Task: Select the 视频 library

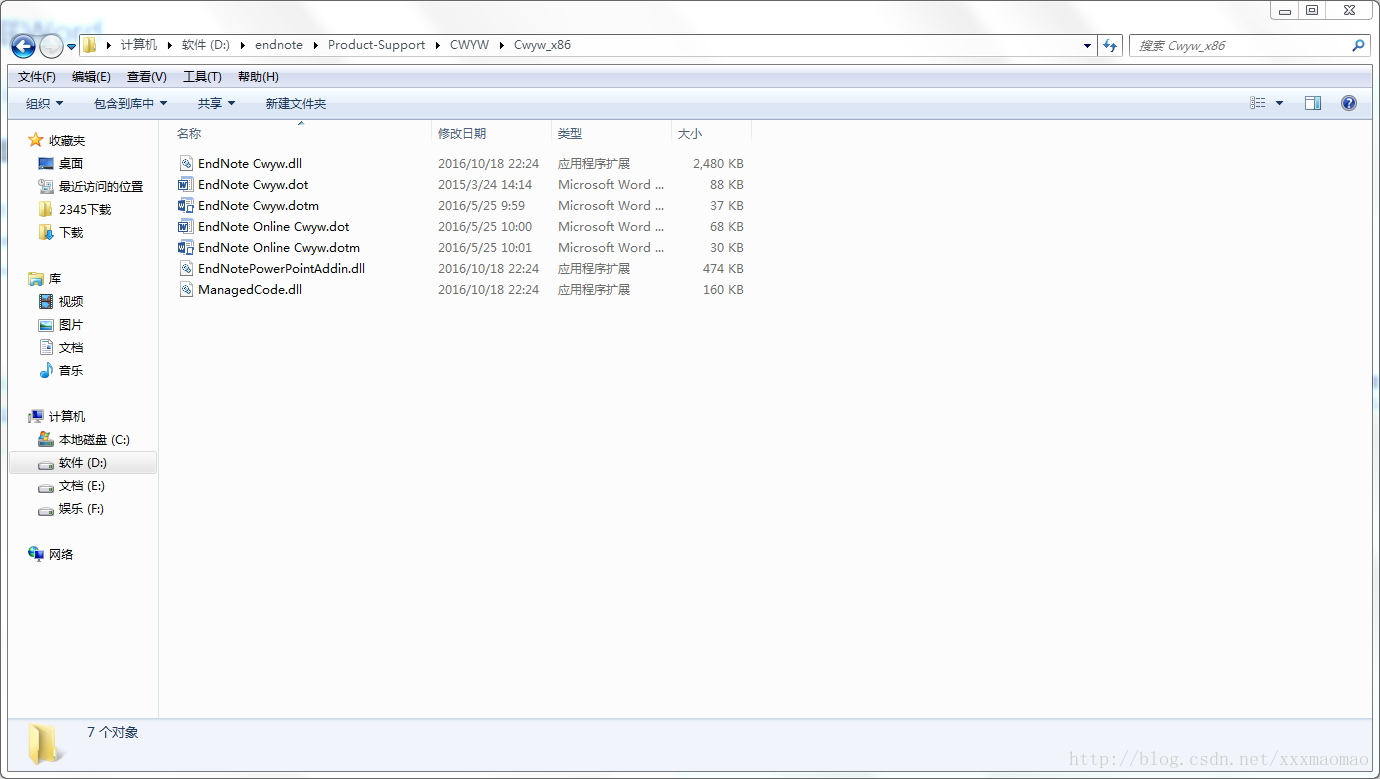Action: click(x=70, y=301)
